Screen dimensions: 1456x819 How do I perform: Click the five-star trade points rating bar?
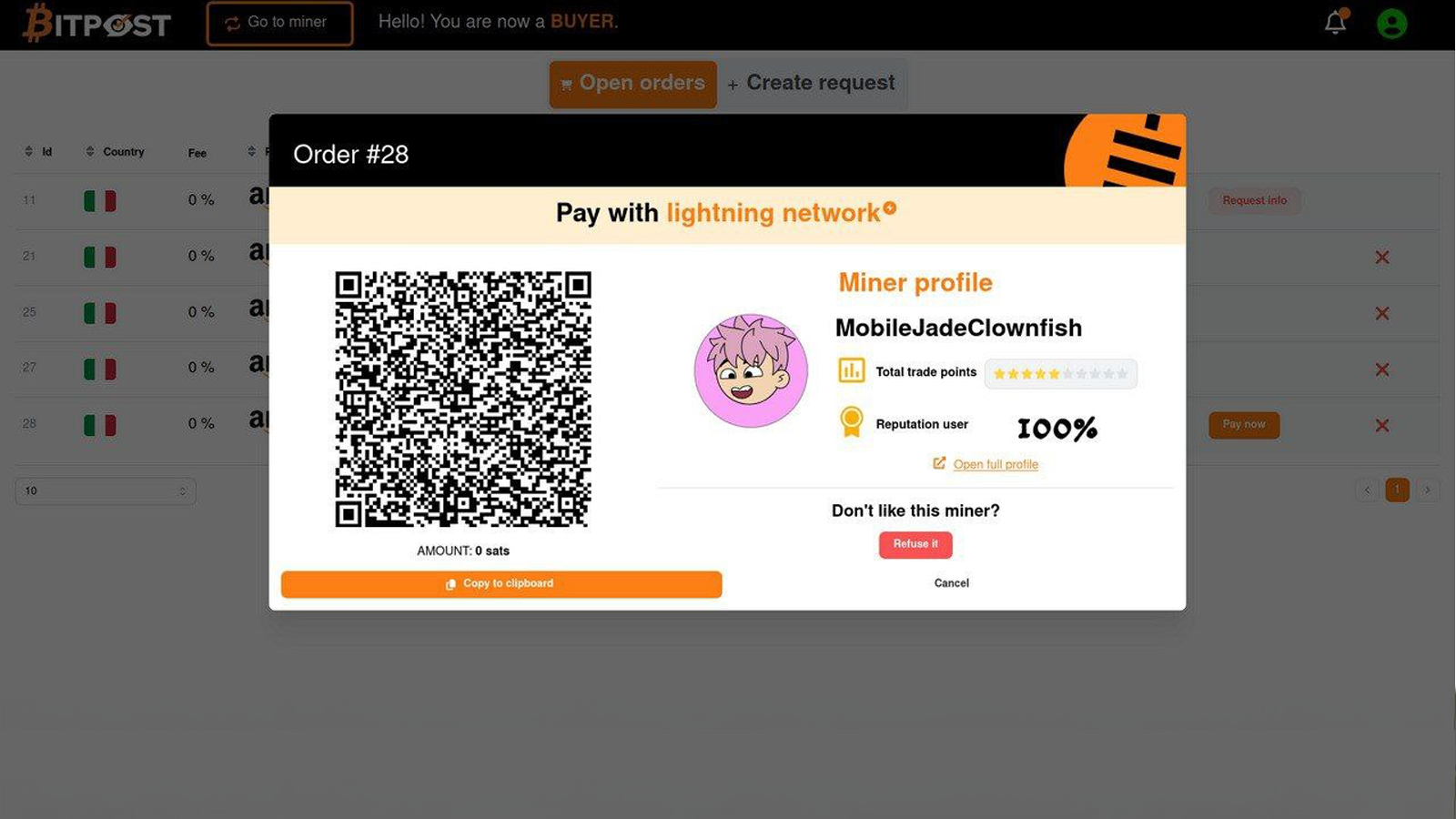tap(1061, 373)
